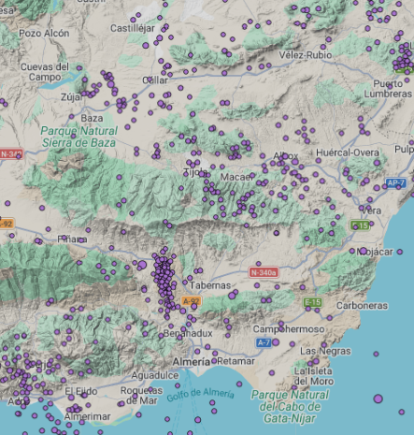The width and height of the screenshot is (414, 435).
Task: Click the large marker below Castilléjar label
Action: pos(146,46)
